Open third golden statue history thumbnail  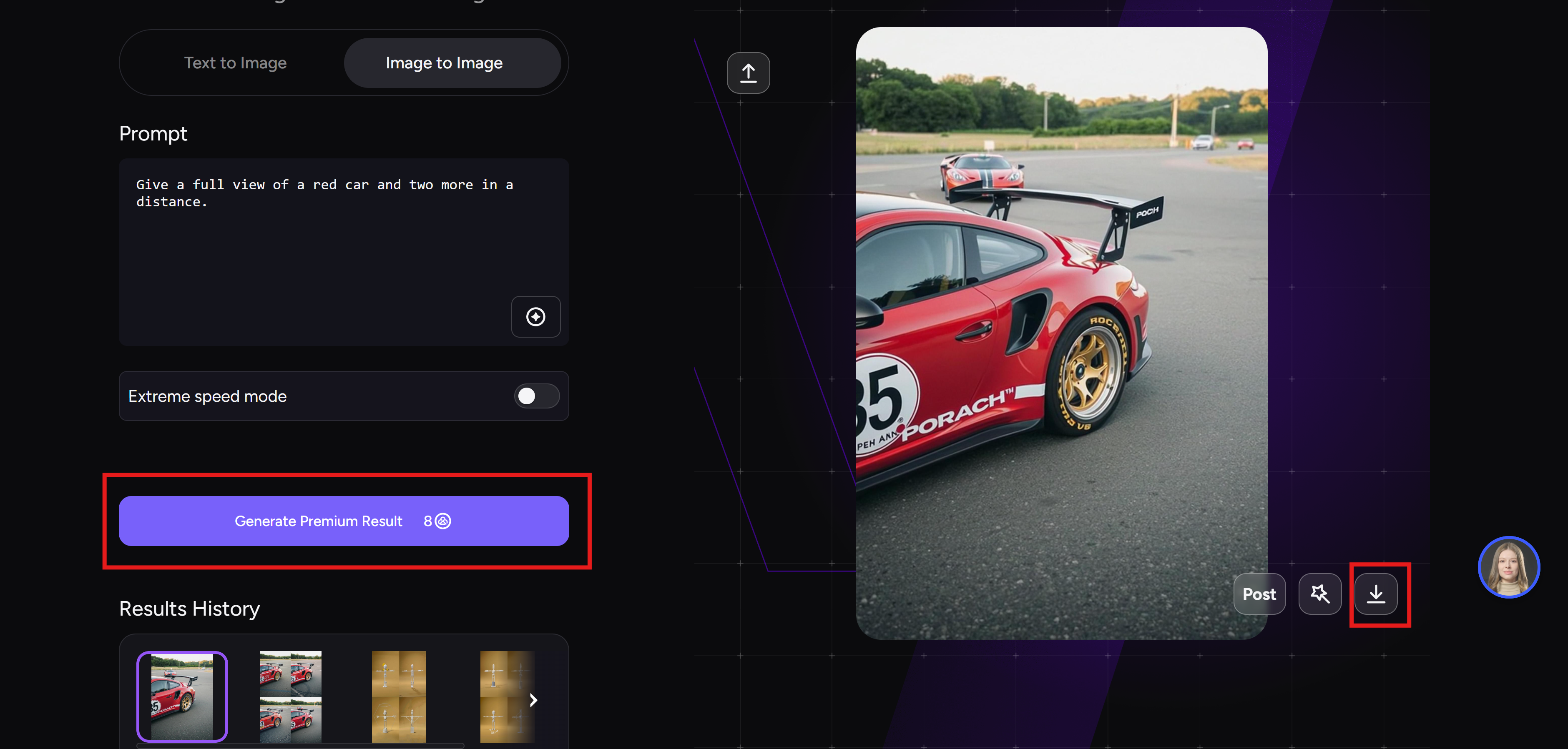pyautogui.click(x=399, y=696)
